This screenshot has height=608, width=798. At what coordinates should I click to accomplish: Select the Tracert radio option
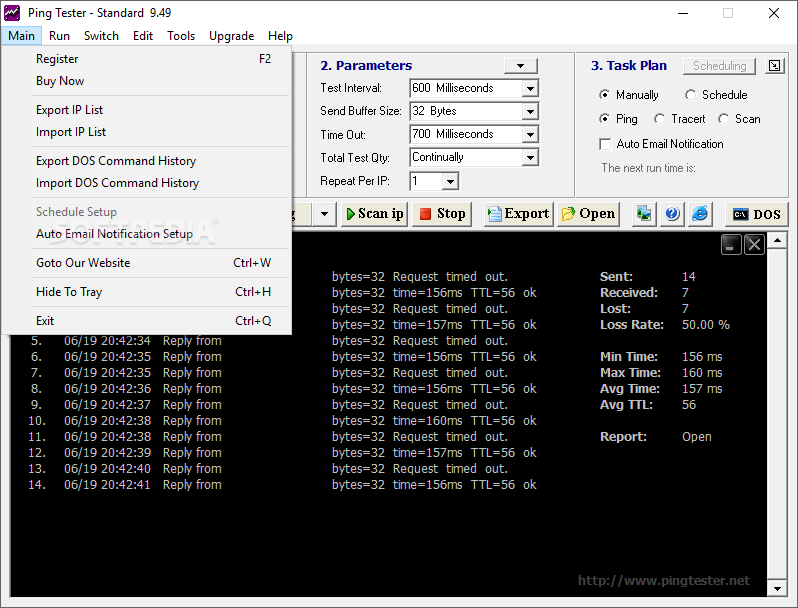660,119
